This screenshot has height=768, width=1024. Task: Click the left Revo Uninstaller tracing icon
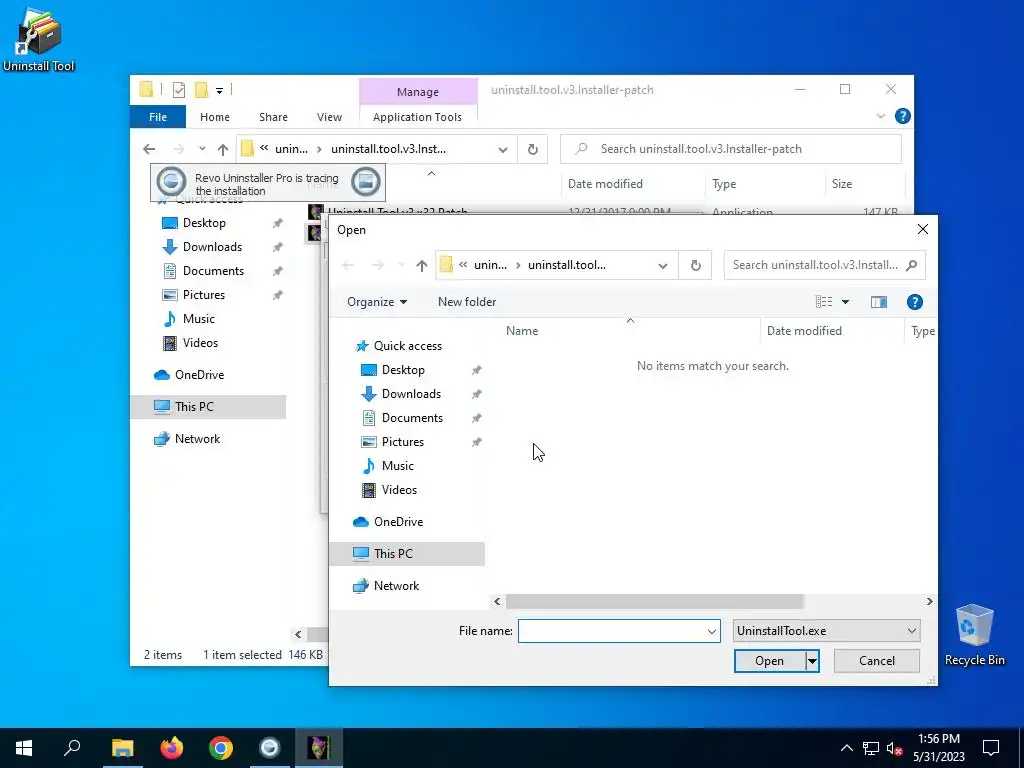172,182
